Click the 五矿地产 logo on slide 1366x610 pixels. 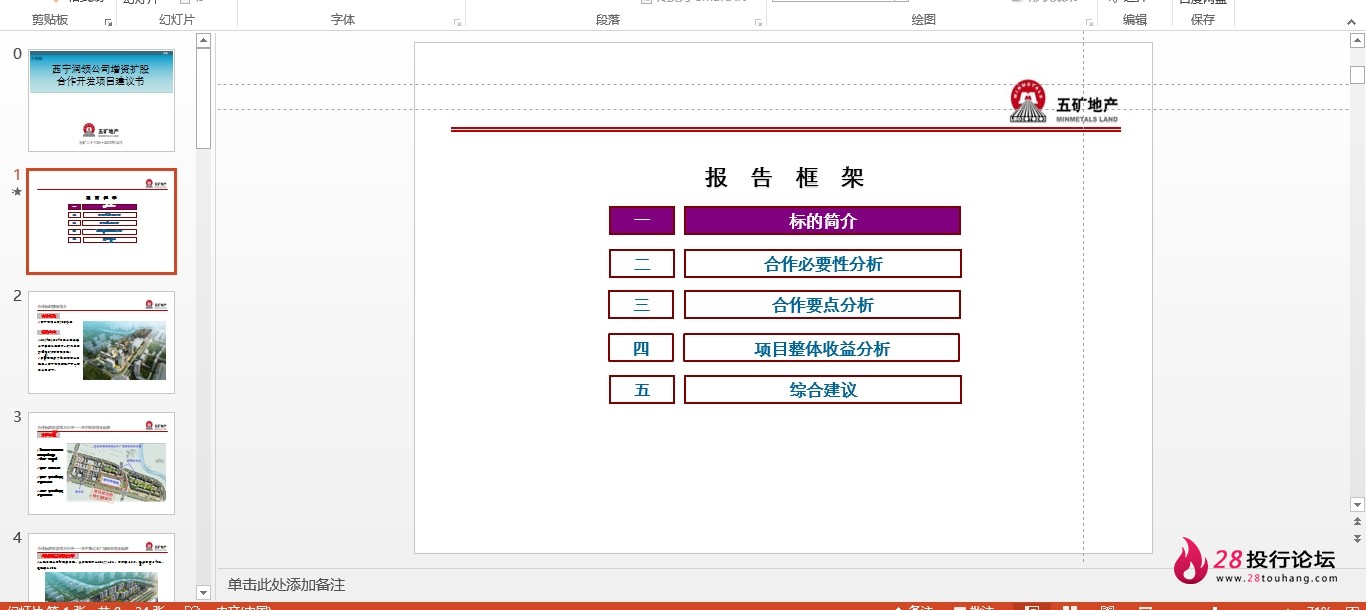click(x=1064, y=102)
